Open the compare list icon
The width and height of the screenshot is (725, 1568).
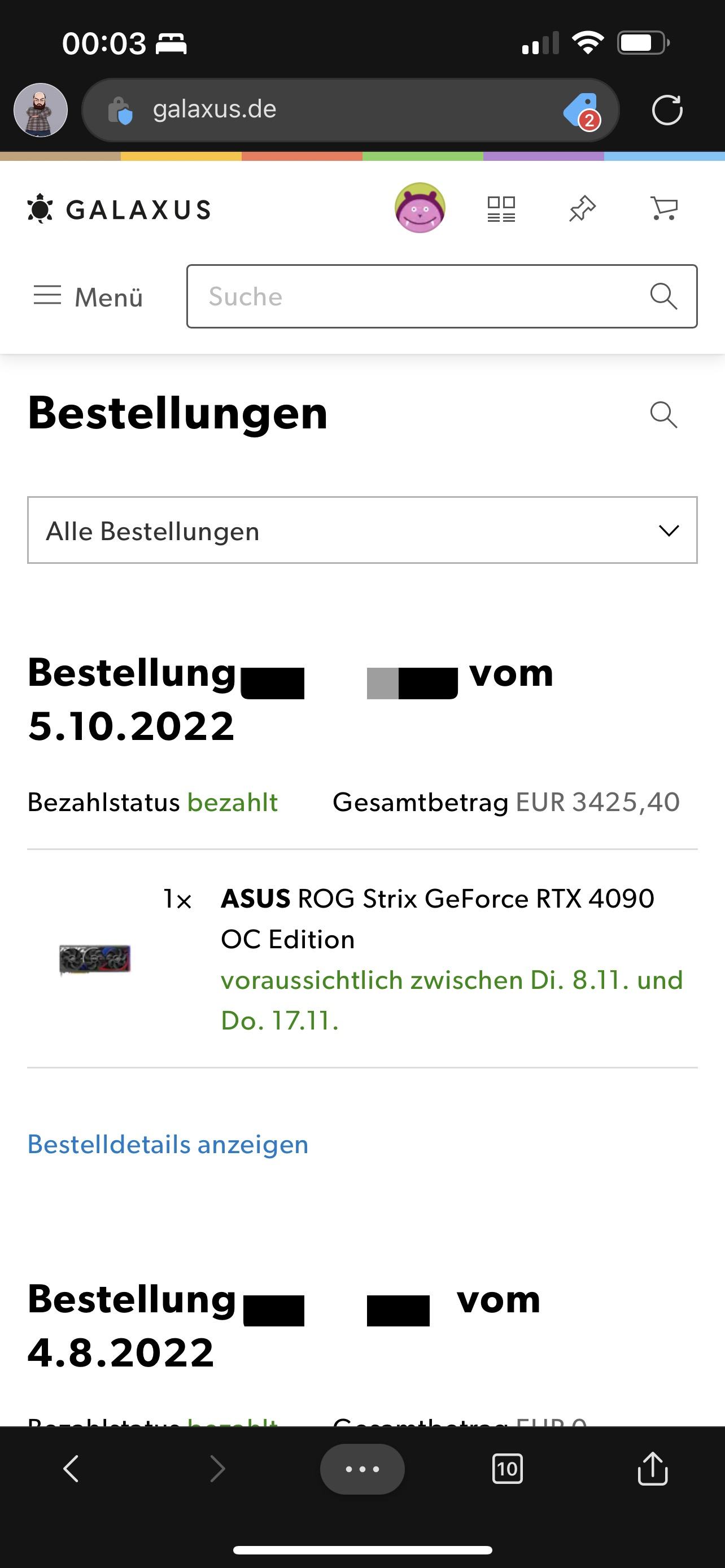(501, 209)
